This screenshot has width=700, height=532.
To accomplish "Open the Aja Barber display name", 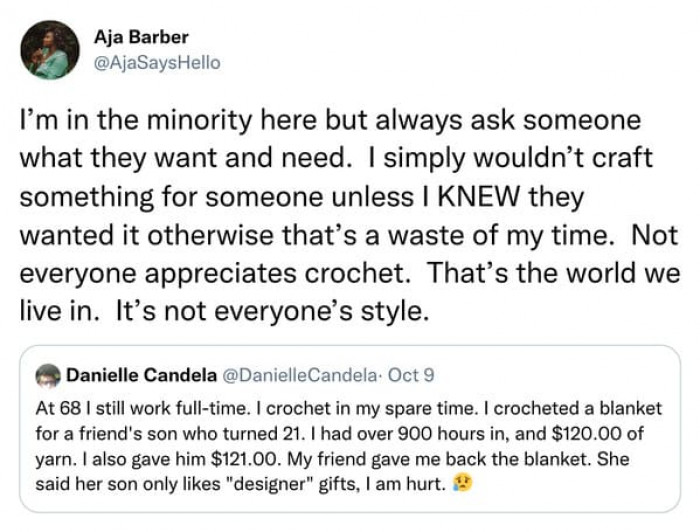I will pyautogui.click(x=141, y=38).
